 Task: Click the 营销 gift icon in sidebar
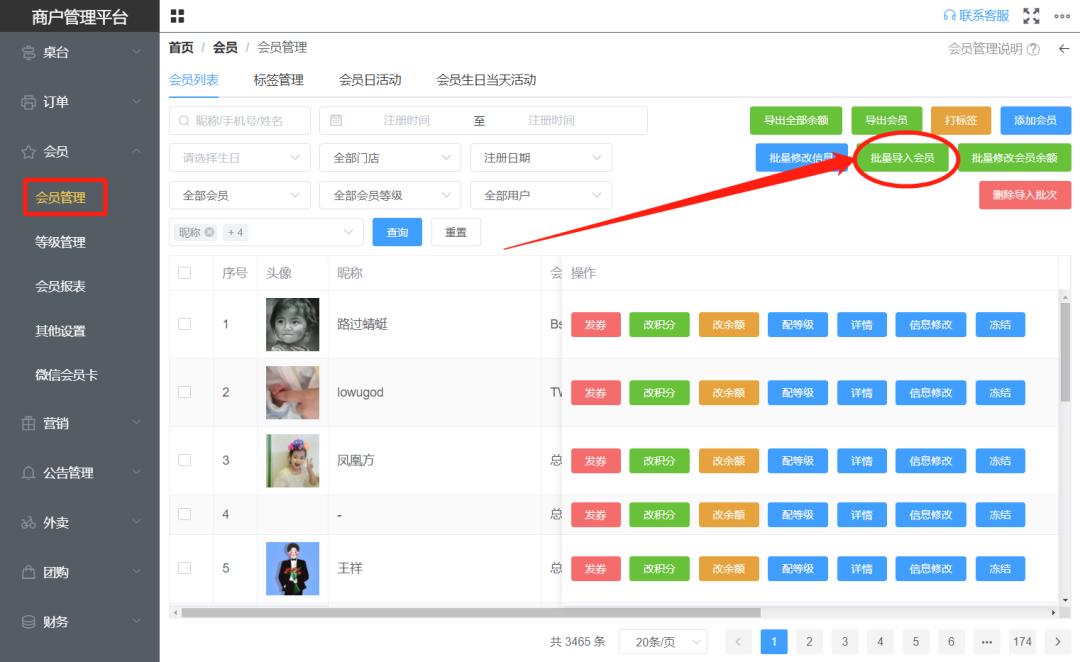pyautogui.click(x=28, y=424)
